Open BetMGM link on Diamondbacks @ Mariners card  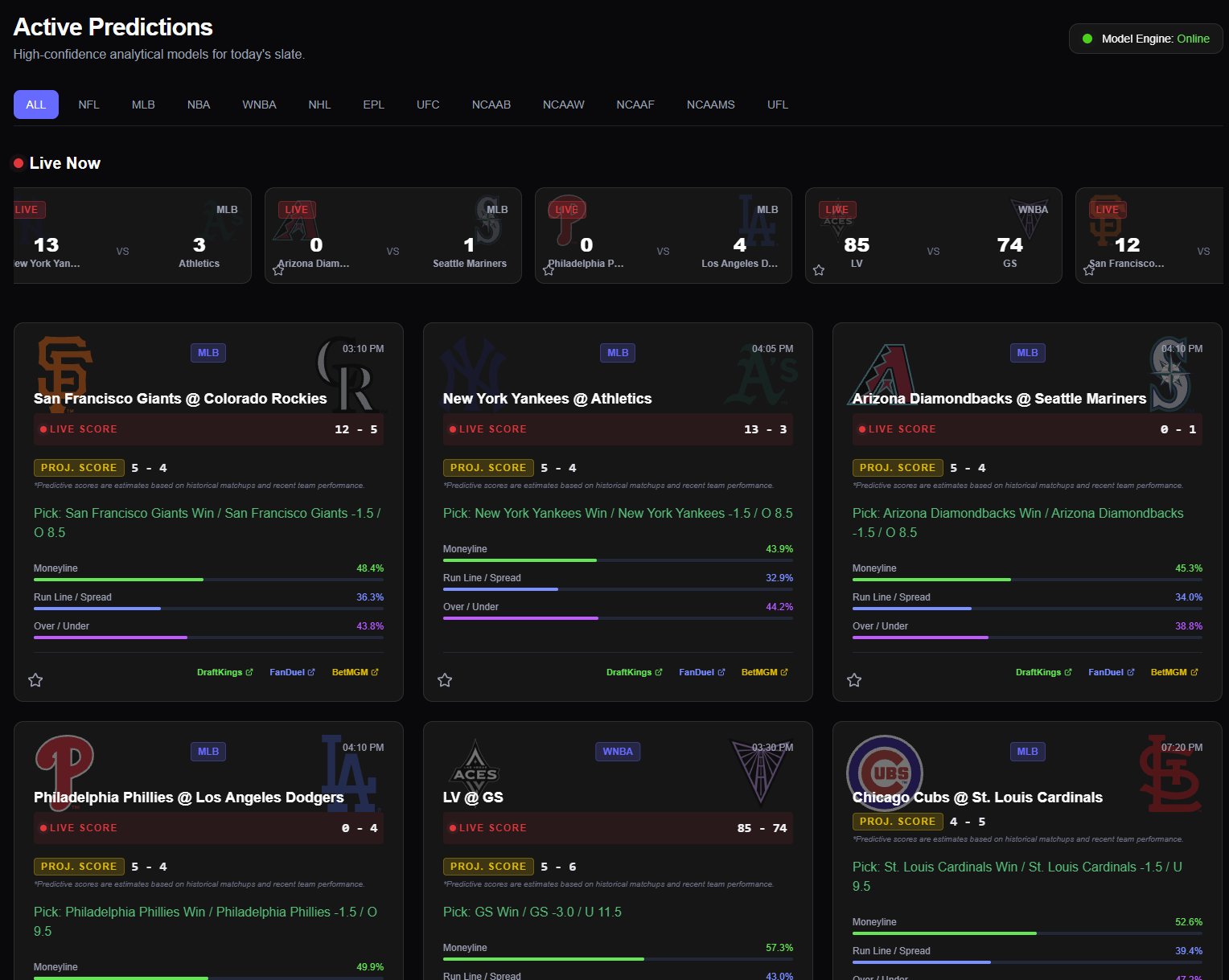[x=1174, y=672]
